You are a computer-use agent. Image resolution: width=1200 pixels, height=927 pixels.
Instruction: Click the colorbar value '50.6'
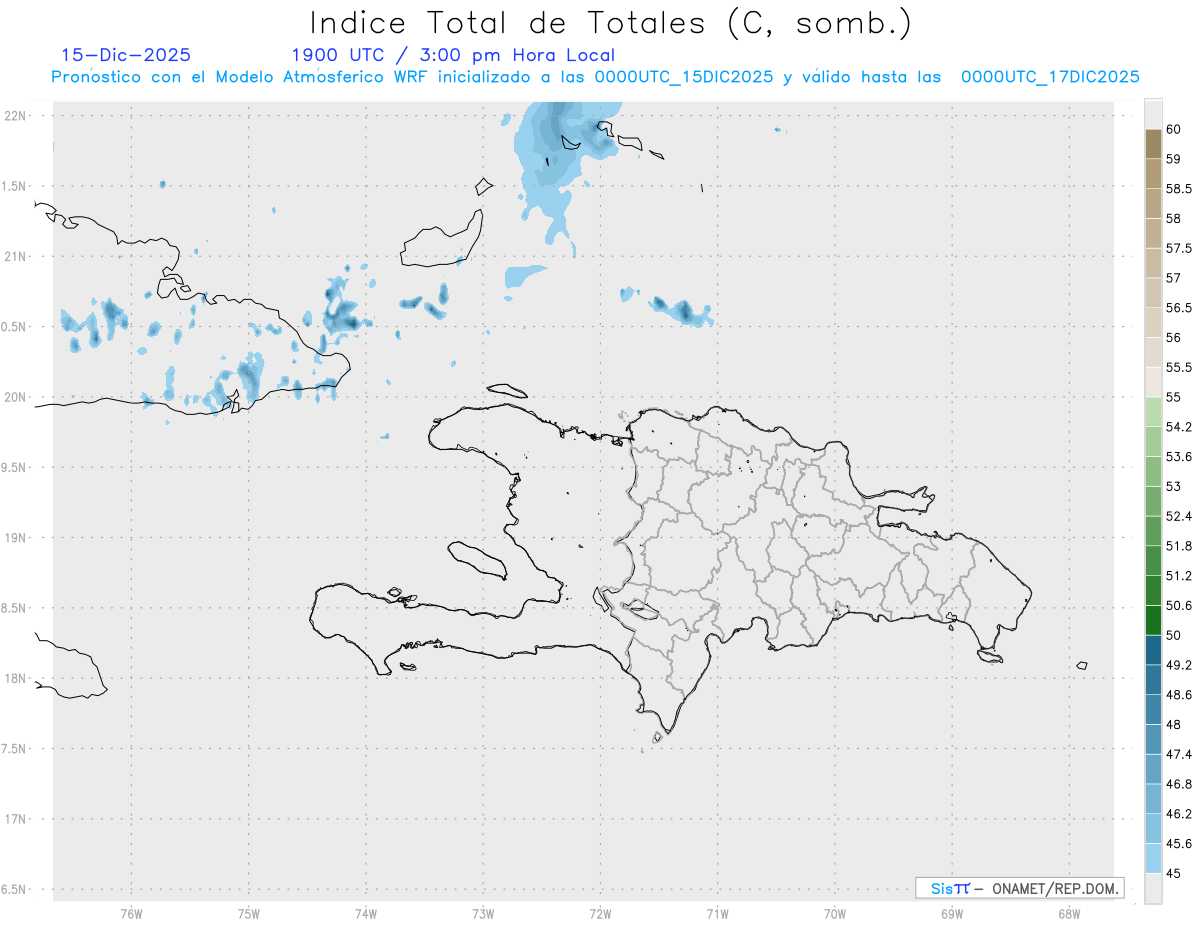click(x=1179, y=605)
